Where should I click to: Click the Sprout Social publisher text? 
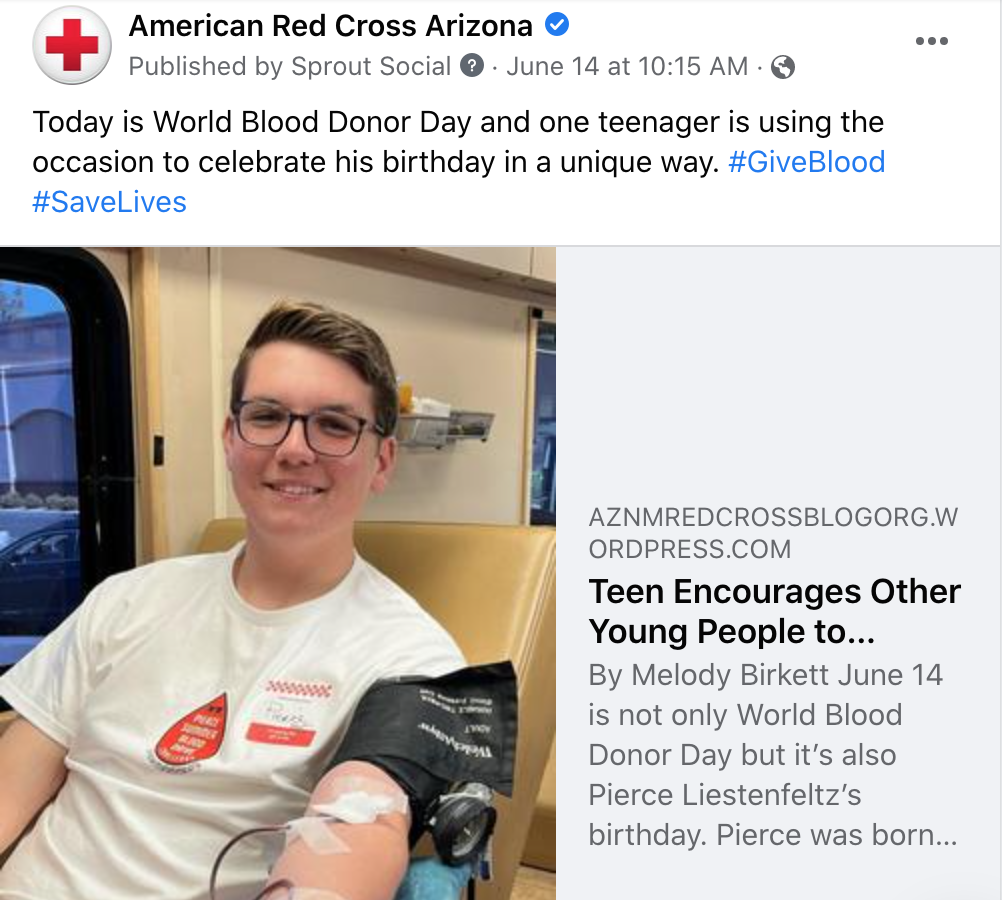click(x=371, y=66)
